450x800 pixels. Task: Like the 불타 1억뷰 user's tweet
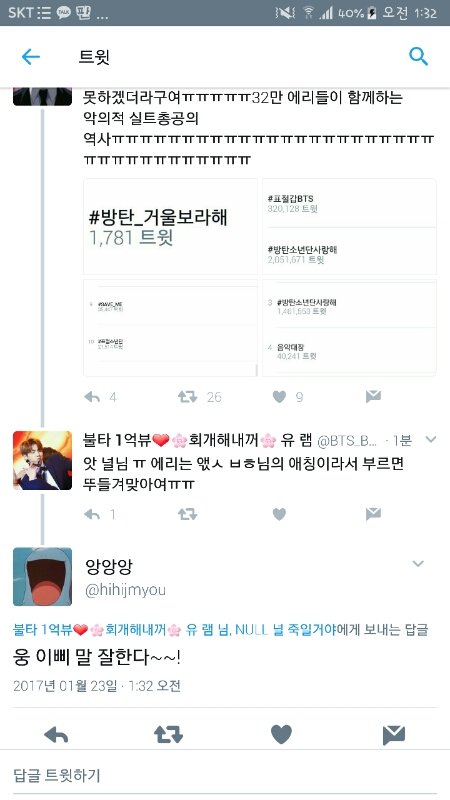click(279, 514)
